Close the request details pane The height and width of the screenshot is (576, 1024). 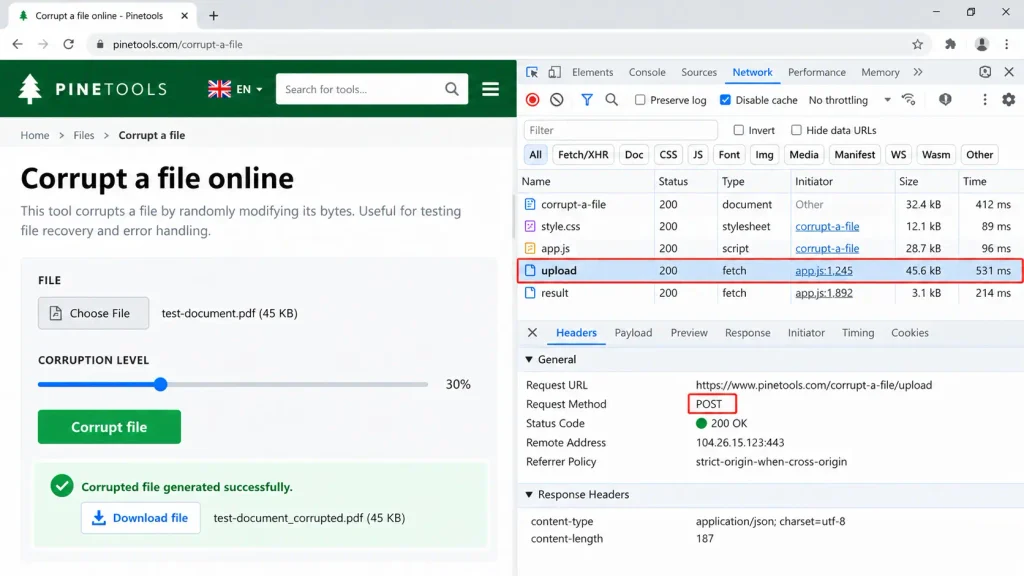click(532, 332)
